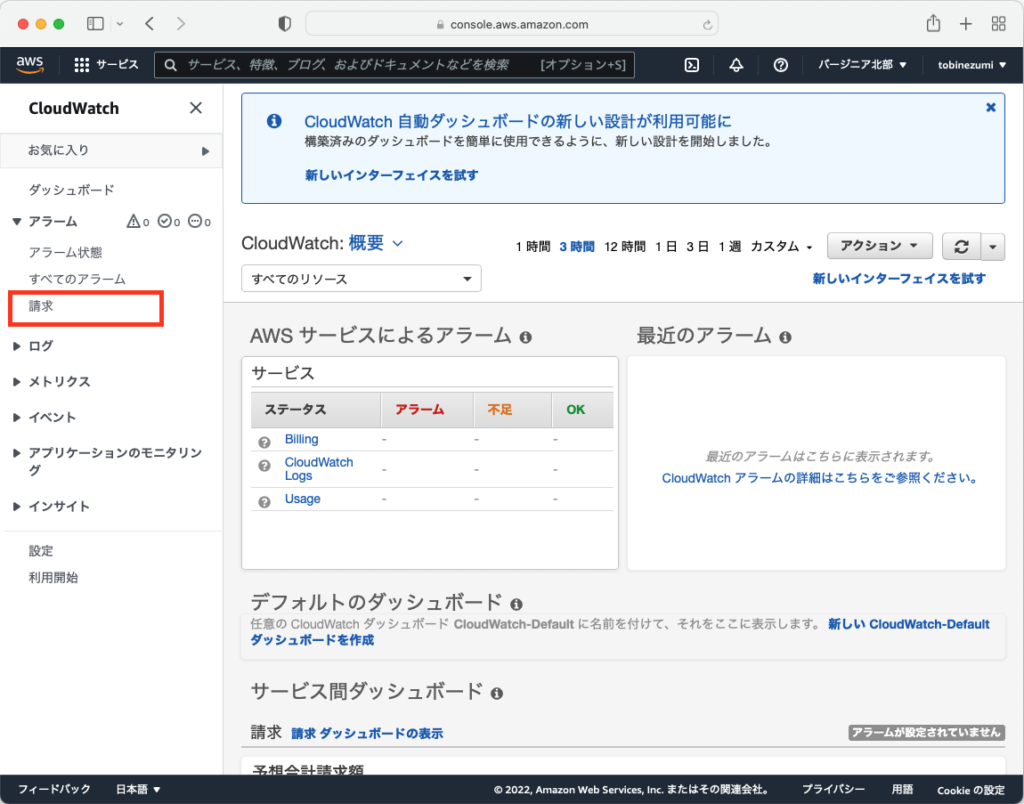
Task: Open the Billing service link
Action: tap(301, 440)
